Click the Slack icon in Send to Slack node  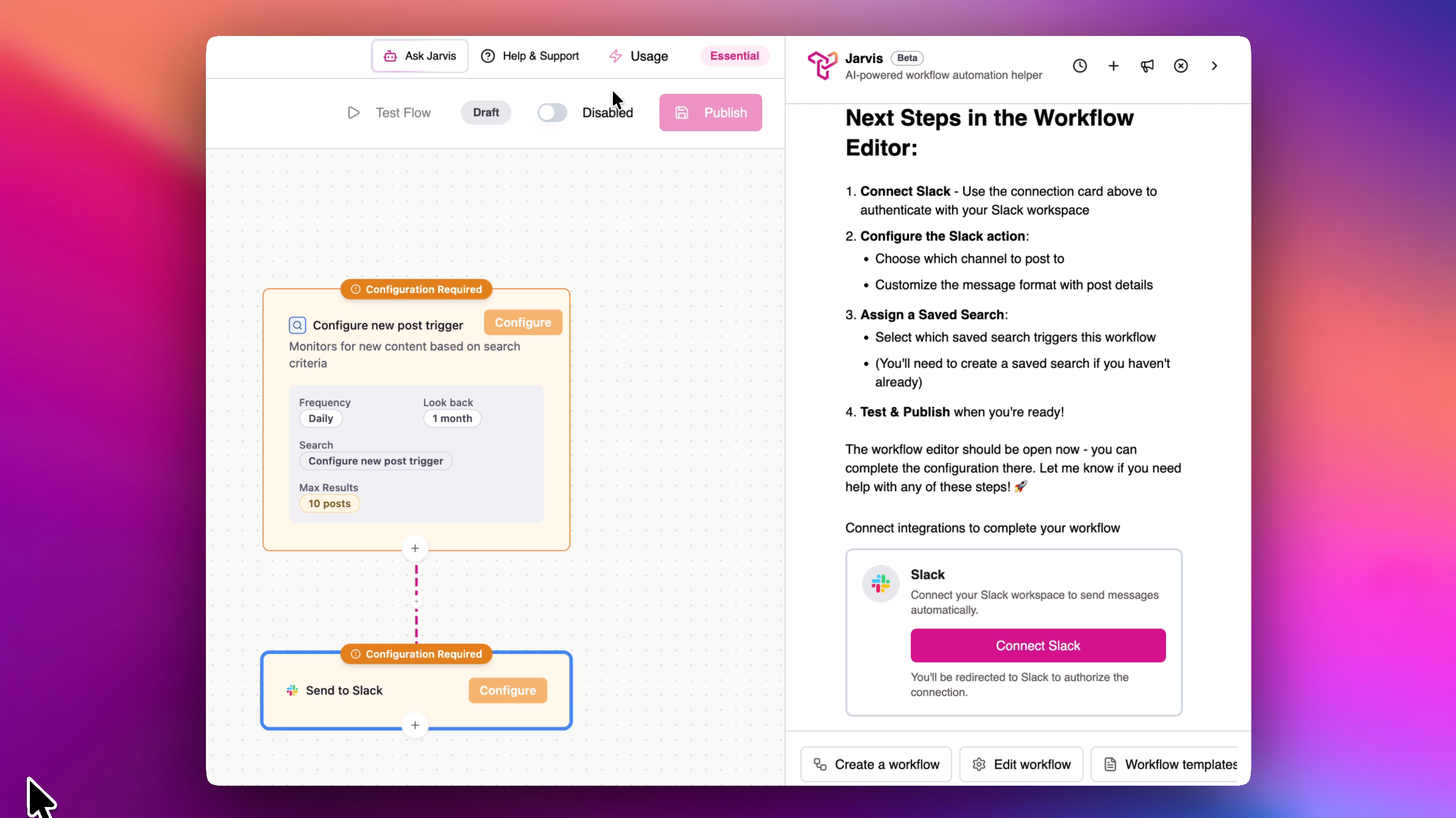tap(292, 691)
